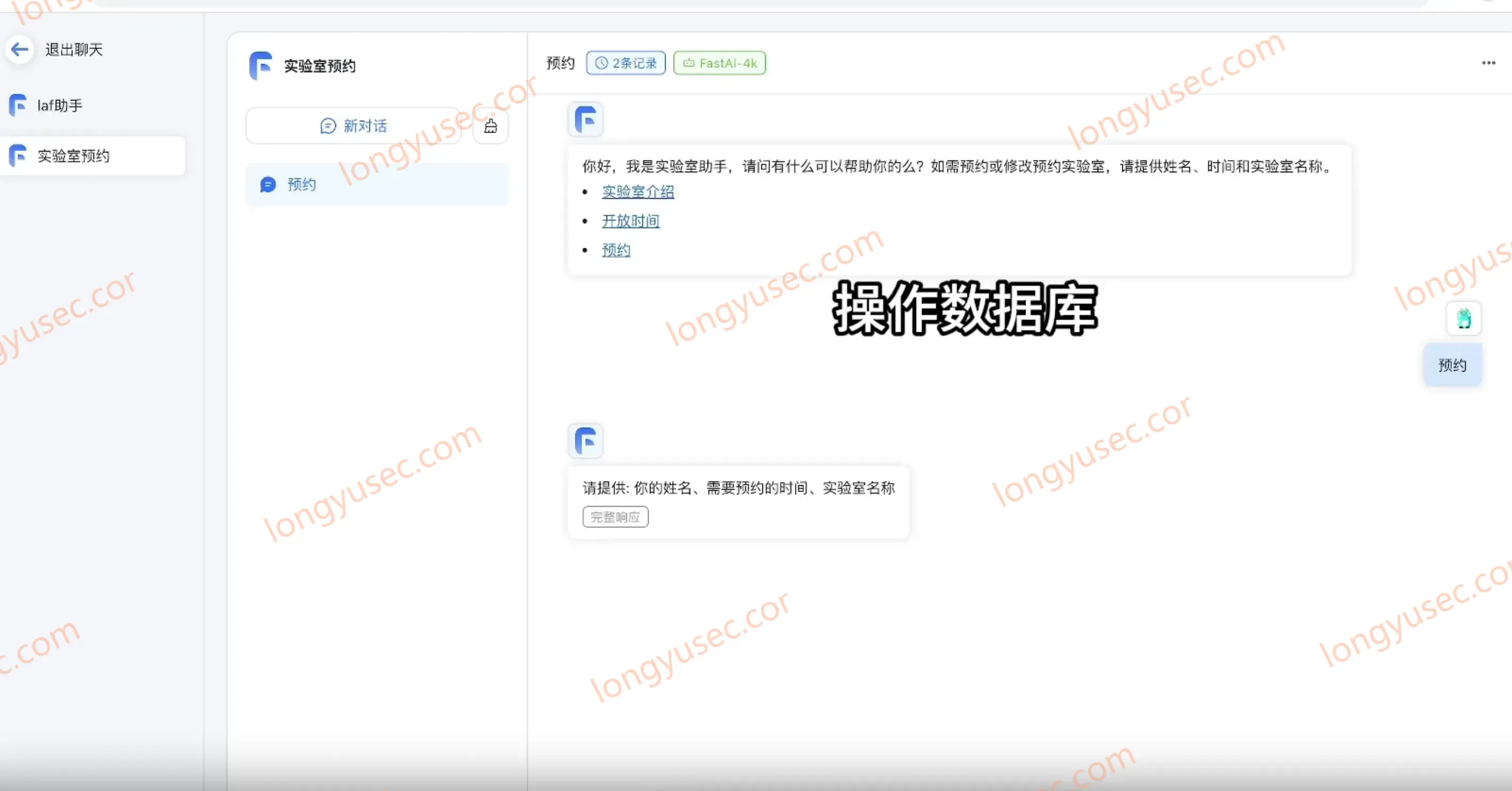Click the user's 预约 message bubble
The height and width of the screenshot is (791, 1512).
point(1452,365)
